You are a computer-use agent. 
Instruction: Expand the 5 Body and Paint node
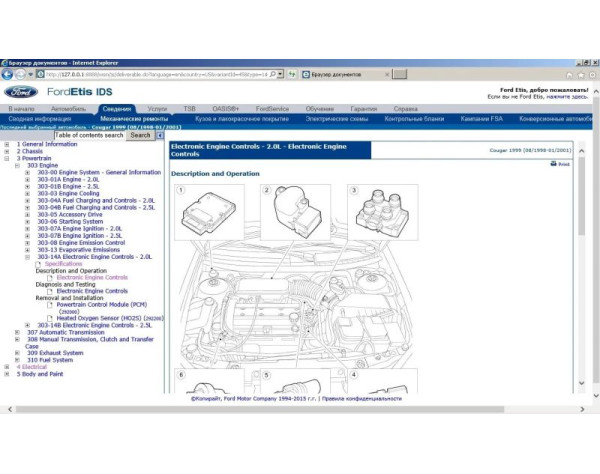[x=7, y=374]
